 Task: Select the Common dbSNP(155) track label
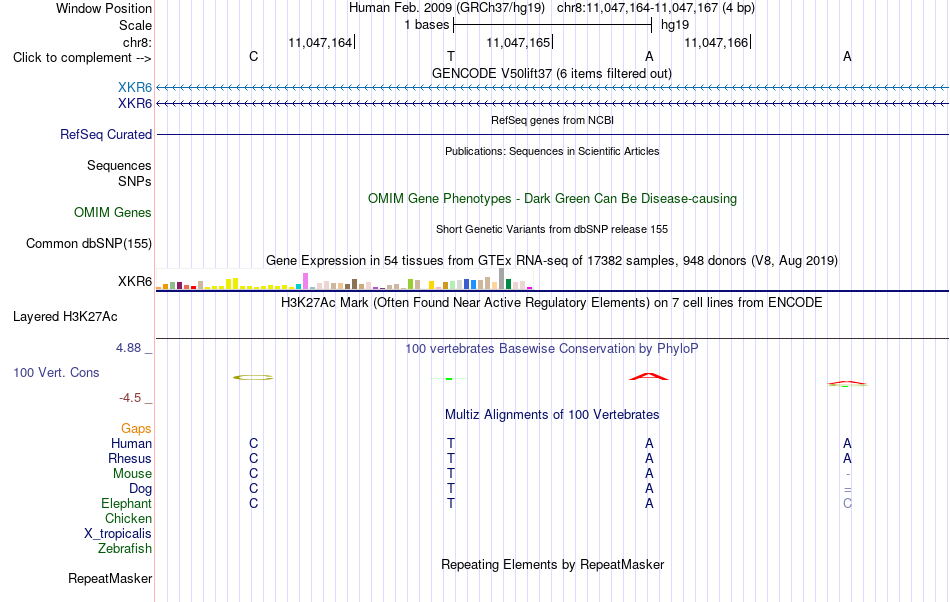coord(88,243)
